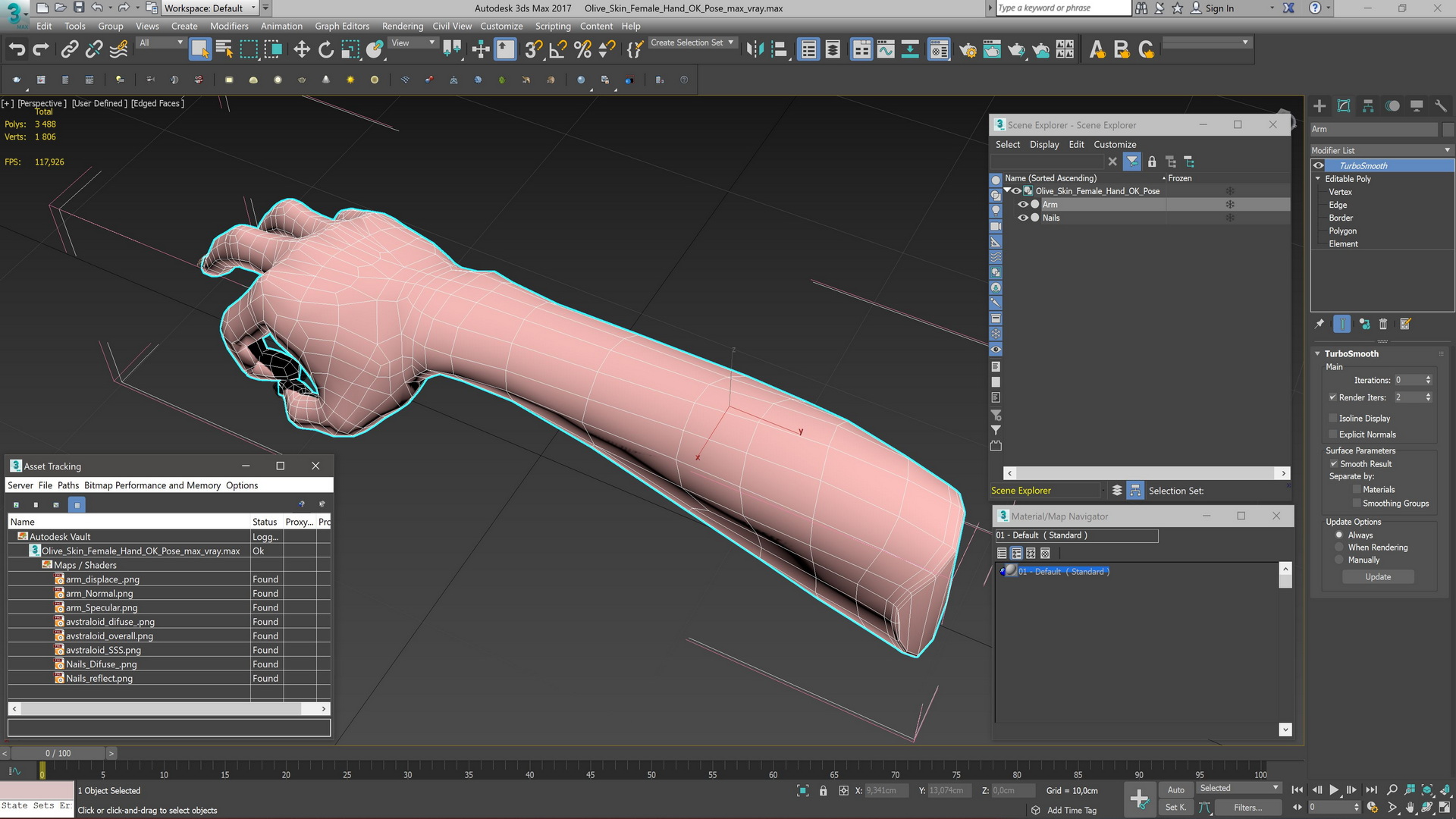Select the Rotate tool in main toolbar
Image resolution: width=1456 pixels, height=819 pixels.
[326, 50]
